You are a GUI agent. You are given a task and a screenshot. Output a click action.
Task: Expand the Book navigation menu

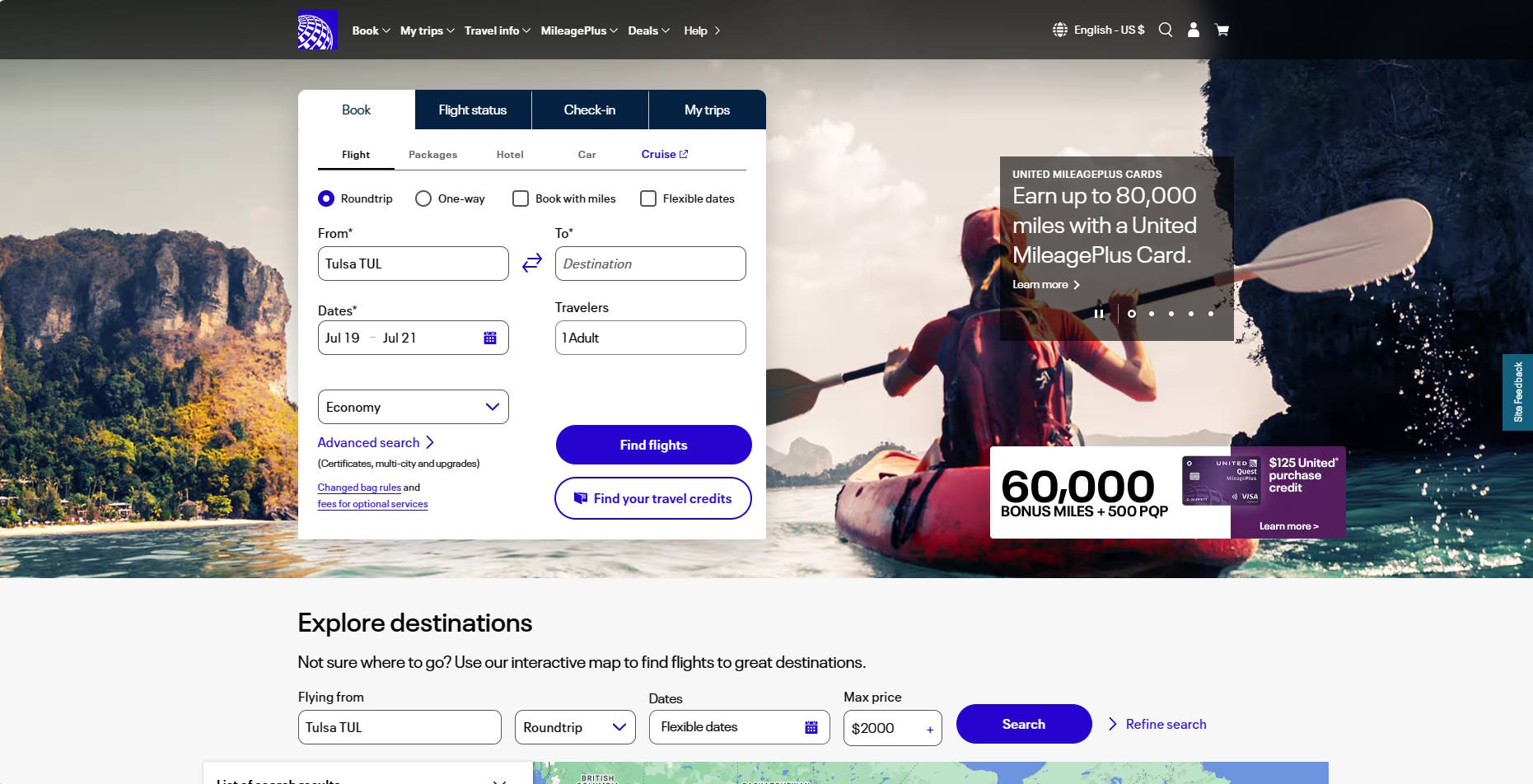click(372, 30)
